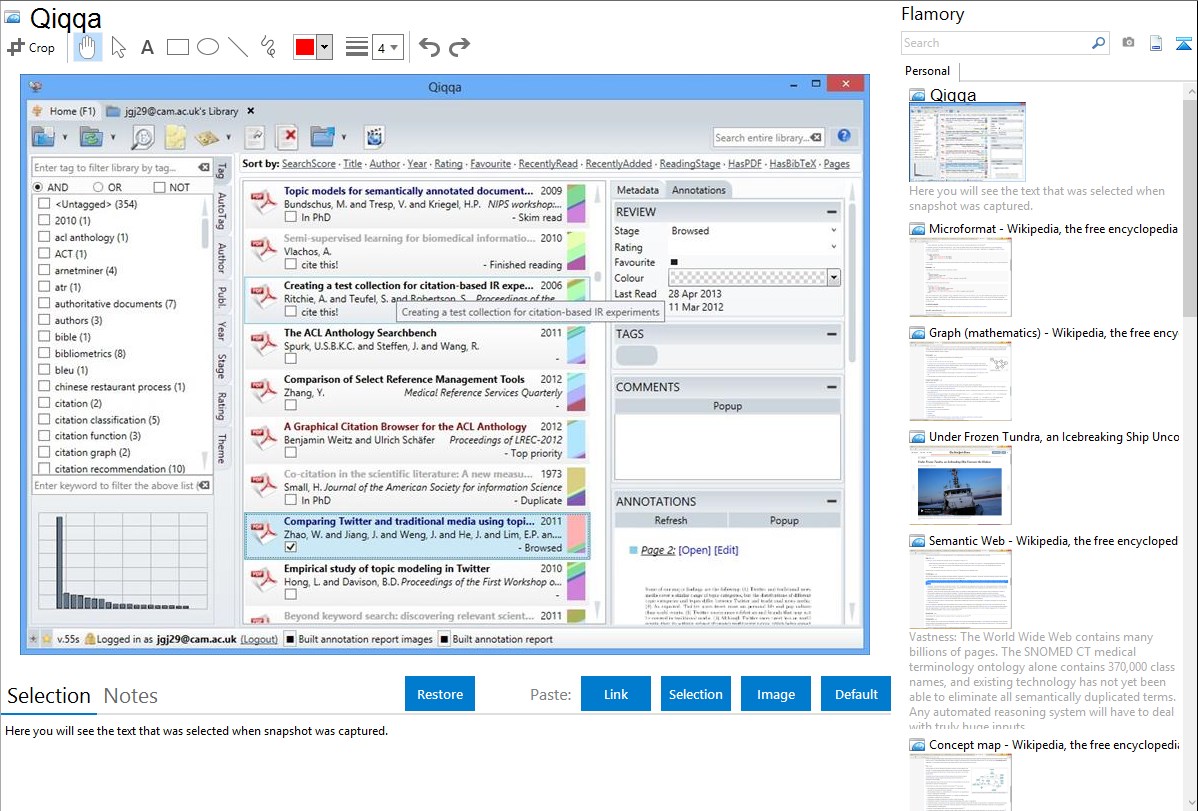The height and width of the screenshot is (811, 1198).
Task: Select the straight line tool
Action: pos(238,47)
